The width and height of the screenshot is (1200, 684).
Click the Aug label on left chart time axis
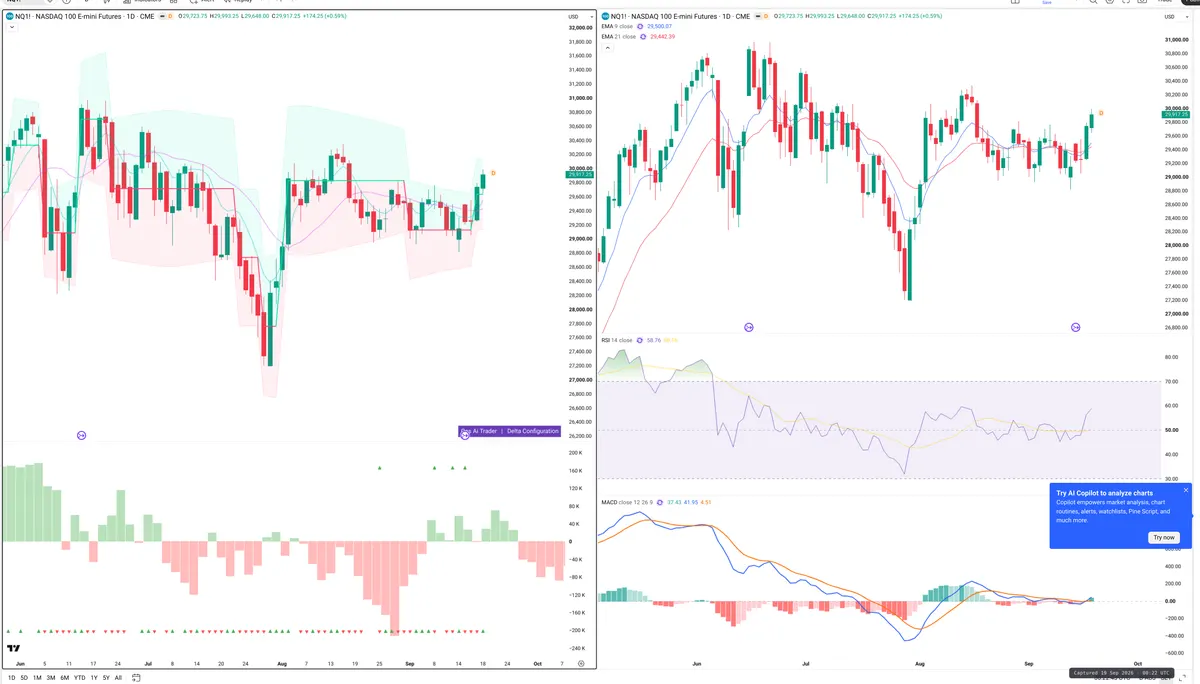click(x=282, y=663)
